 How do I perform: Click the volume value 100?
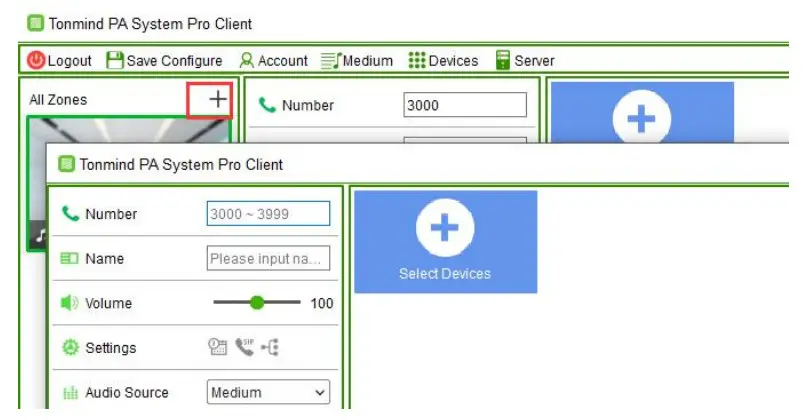click(322, 303)
